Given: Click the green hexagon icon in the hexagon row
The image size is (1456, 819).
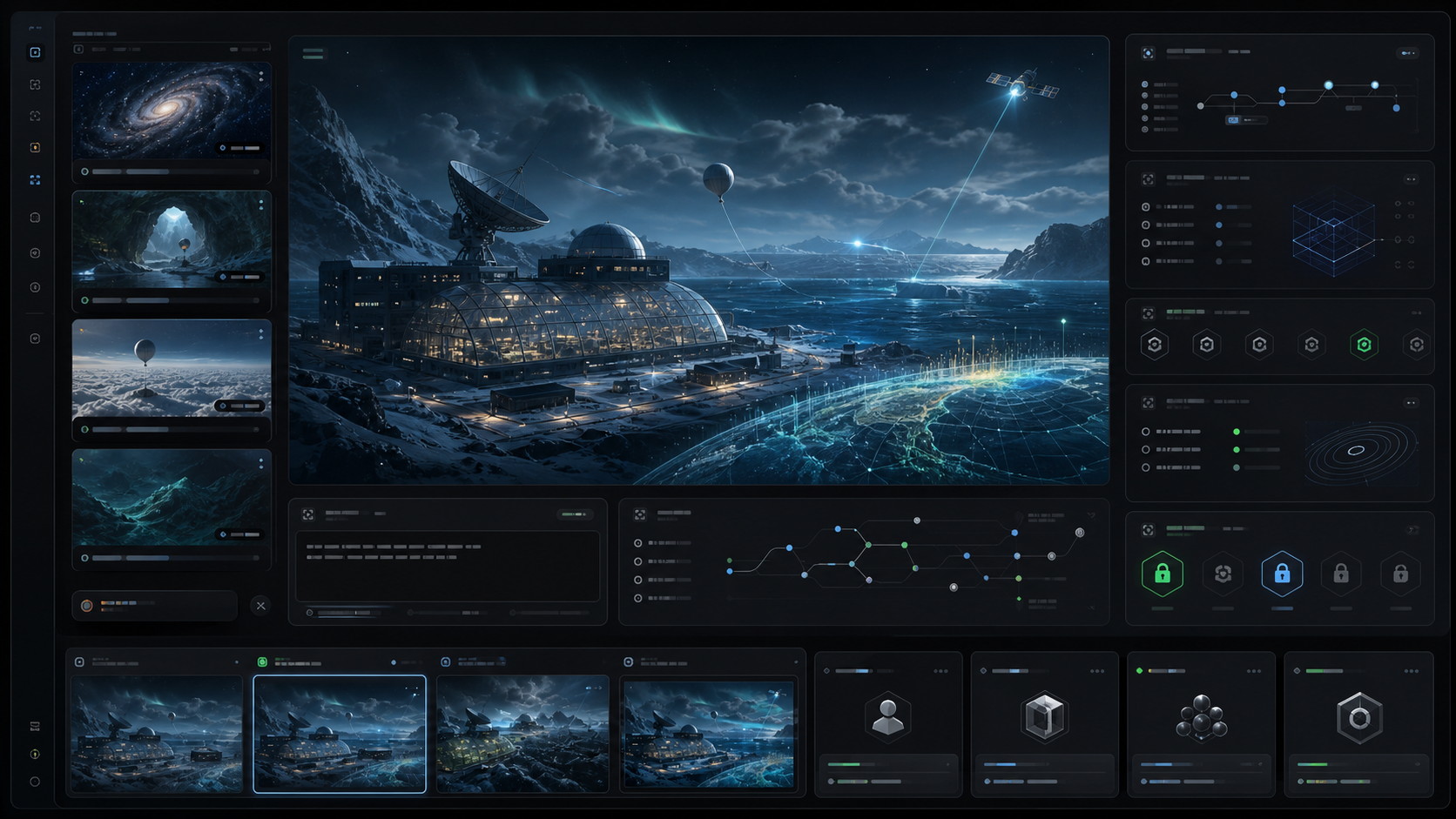Looking at the screenshot, I should pyautogui.click(x=1364, y=345).
